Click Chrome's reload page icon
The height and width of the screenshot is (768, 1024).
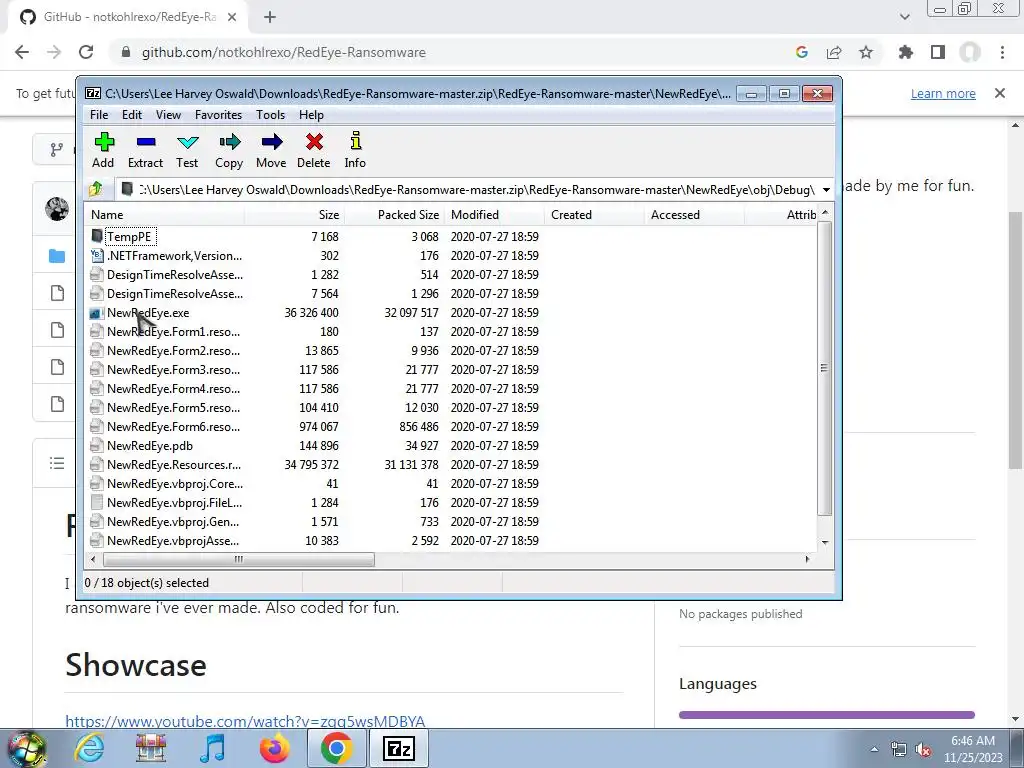pyautogui.click(x=86, y=52)
